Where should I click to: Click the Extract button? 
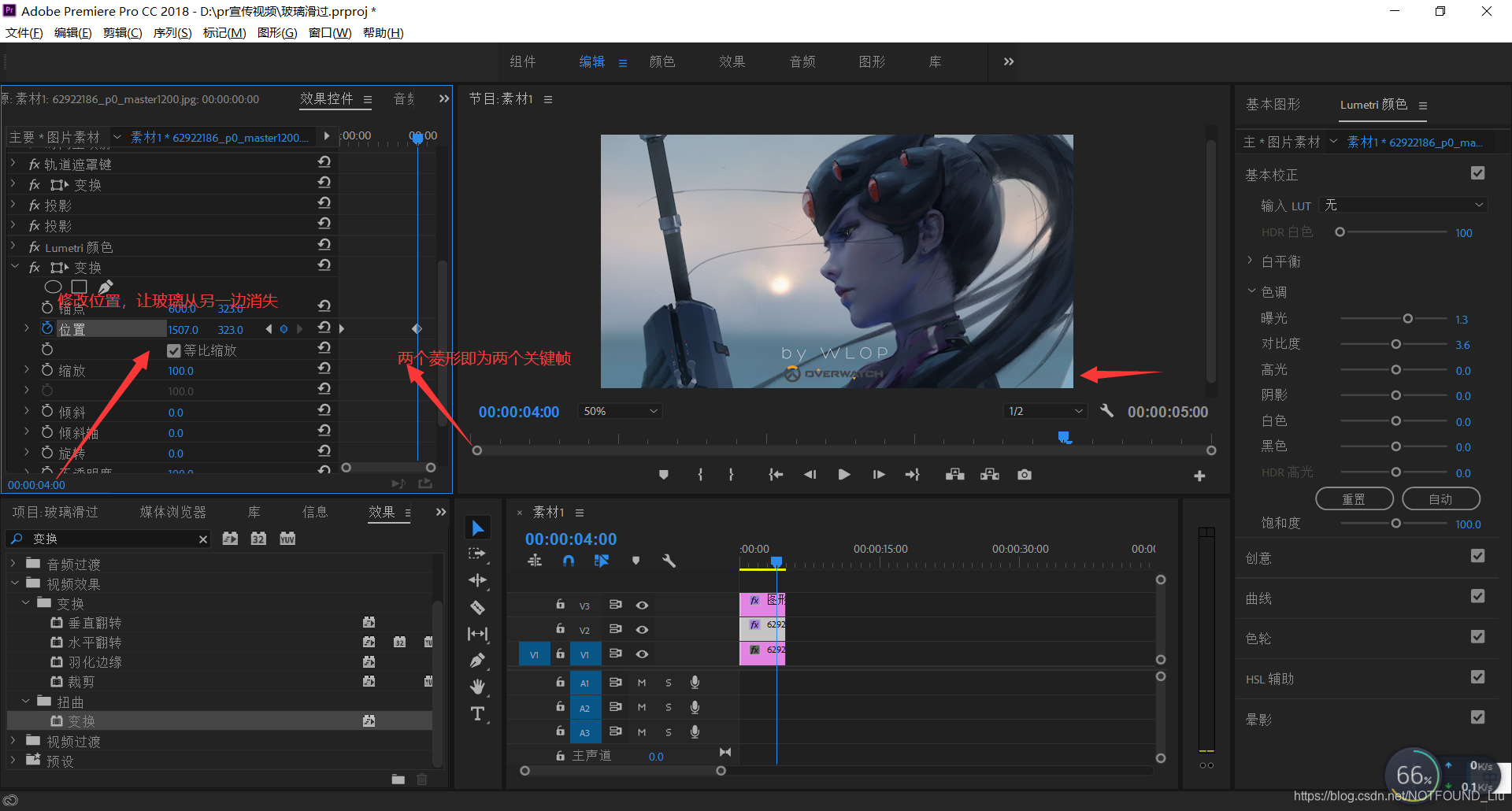[990, 475]
